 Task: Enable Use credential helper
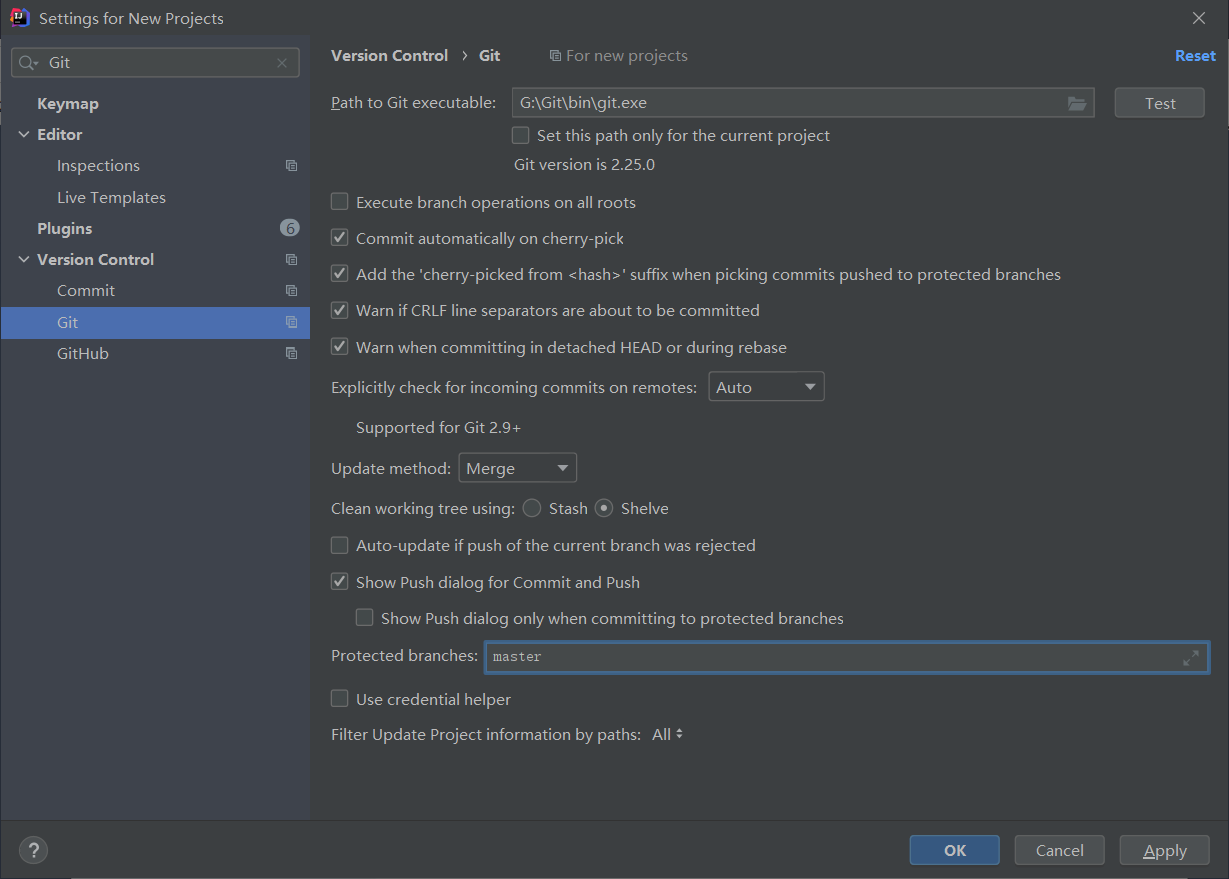tap(340, 699)
